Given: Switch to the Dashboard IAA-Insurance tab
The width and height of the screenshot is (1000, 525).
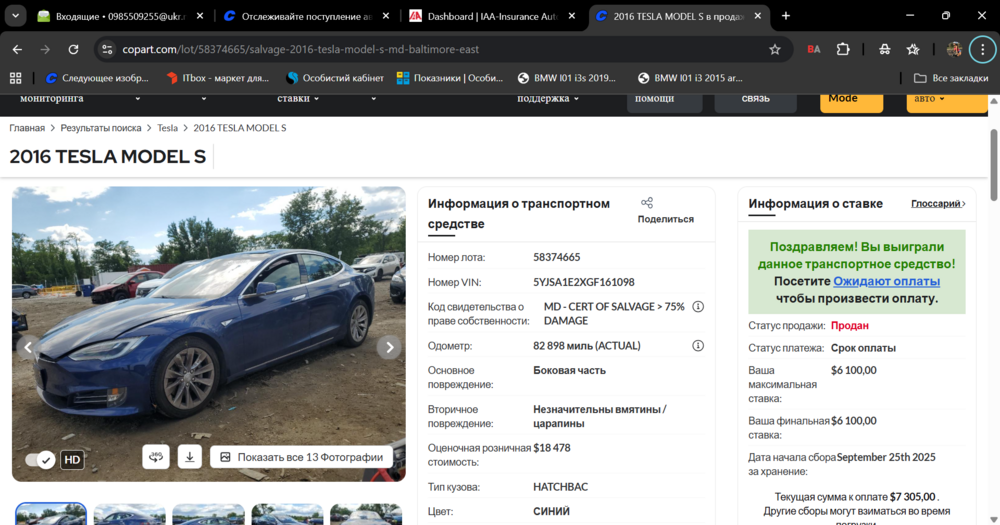Looking at the screenshot, I should point(492,16).
